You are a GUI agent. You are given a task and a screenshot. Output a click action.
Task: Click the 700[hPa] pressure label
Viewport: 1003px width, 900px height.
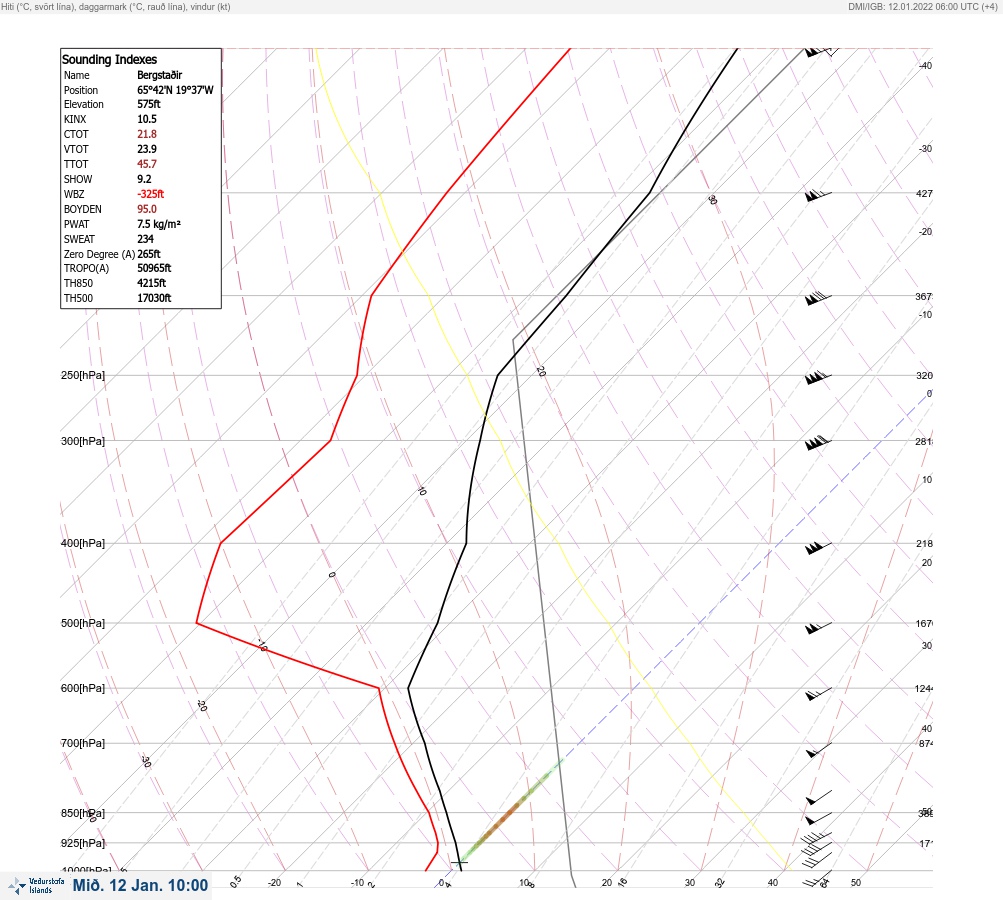(x=83, y=743)
